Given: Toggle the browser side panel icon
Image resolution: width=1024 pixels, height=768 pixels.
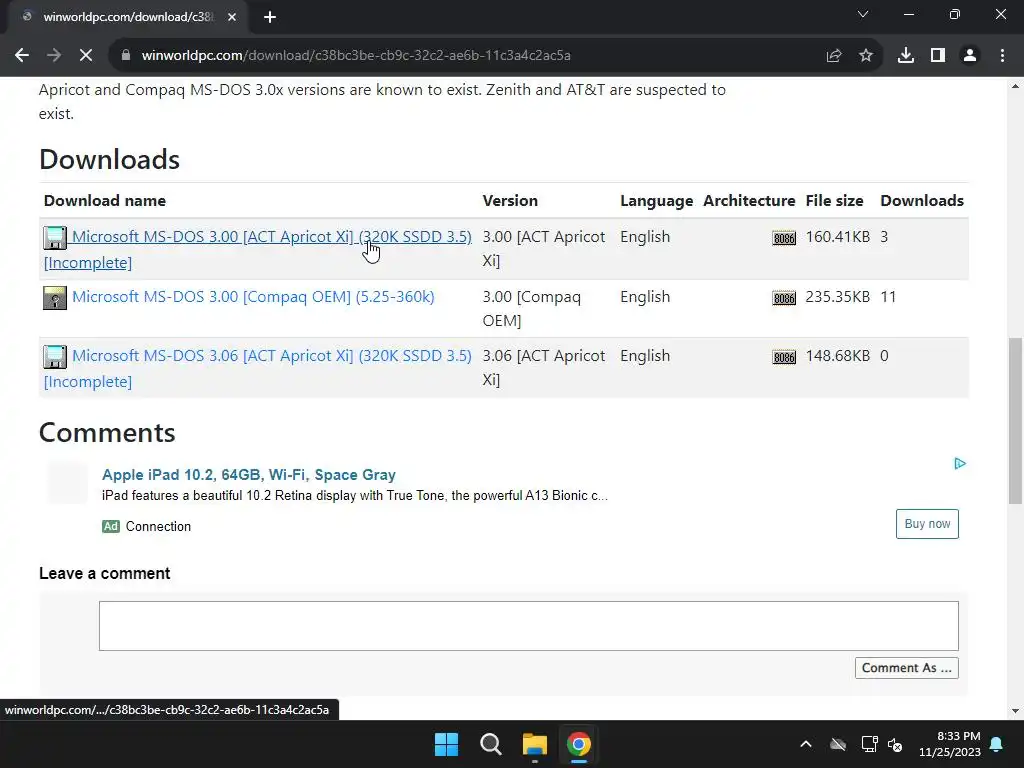Looking at the screenshot, I should pos(938,56).
